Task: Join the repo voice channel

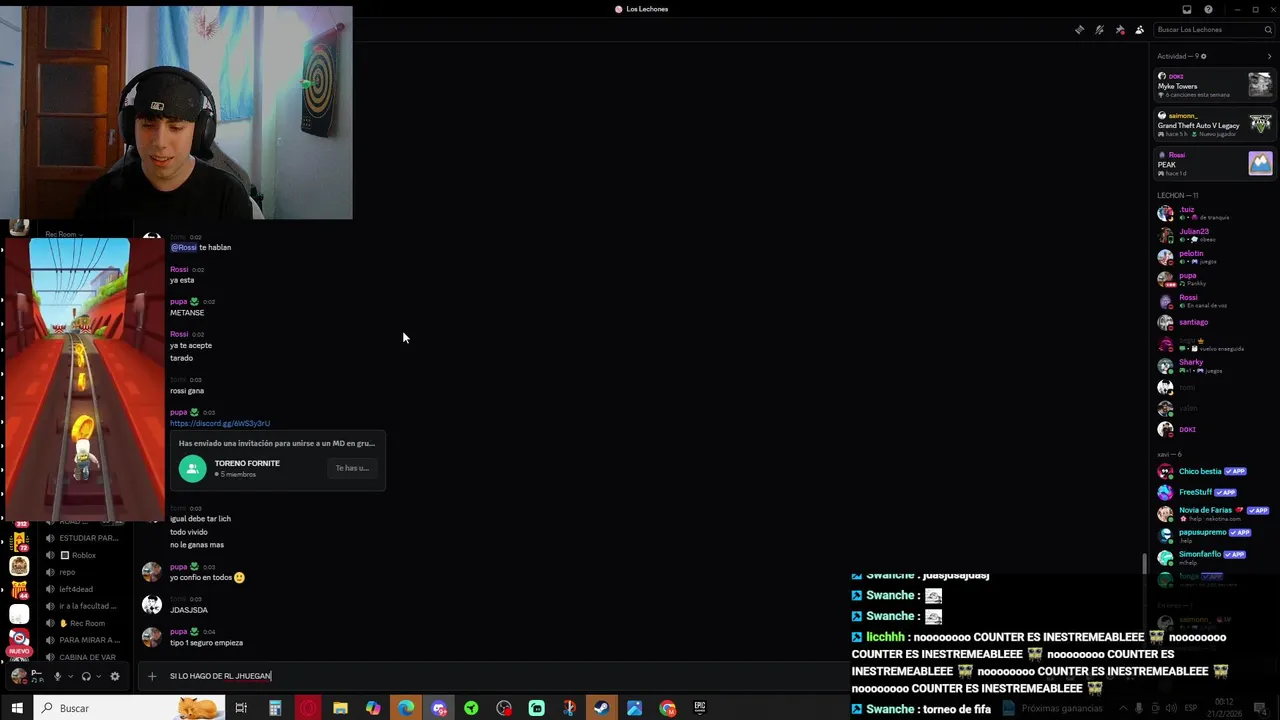Action: point(84,572)
